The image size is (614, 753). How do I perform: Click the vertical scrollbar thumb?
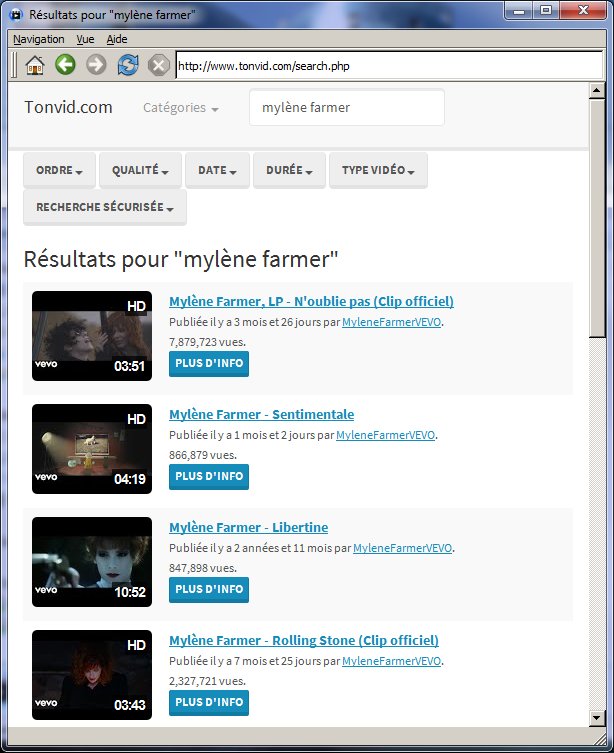click(597, 219)
